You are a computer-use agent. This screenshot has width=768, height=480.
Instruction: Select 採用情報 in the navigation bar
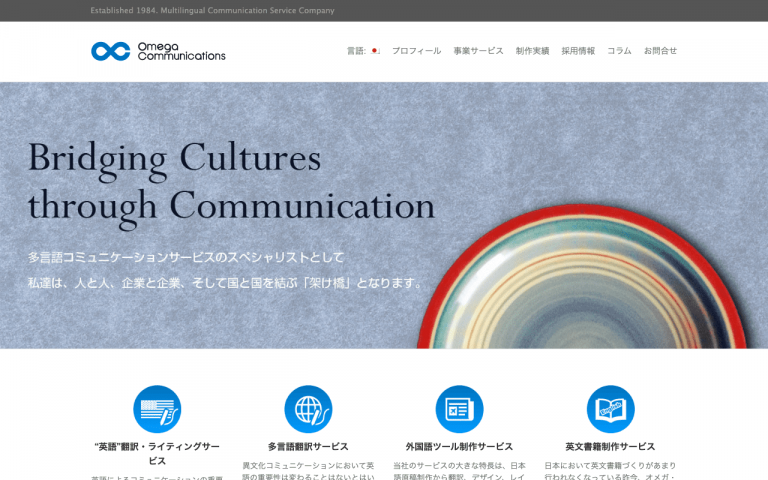[578, 51]
